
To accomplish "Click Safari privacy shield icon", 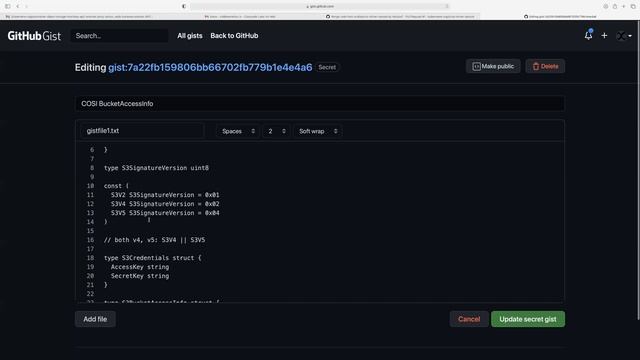I will click(184, 6).
